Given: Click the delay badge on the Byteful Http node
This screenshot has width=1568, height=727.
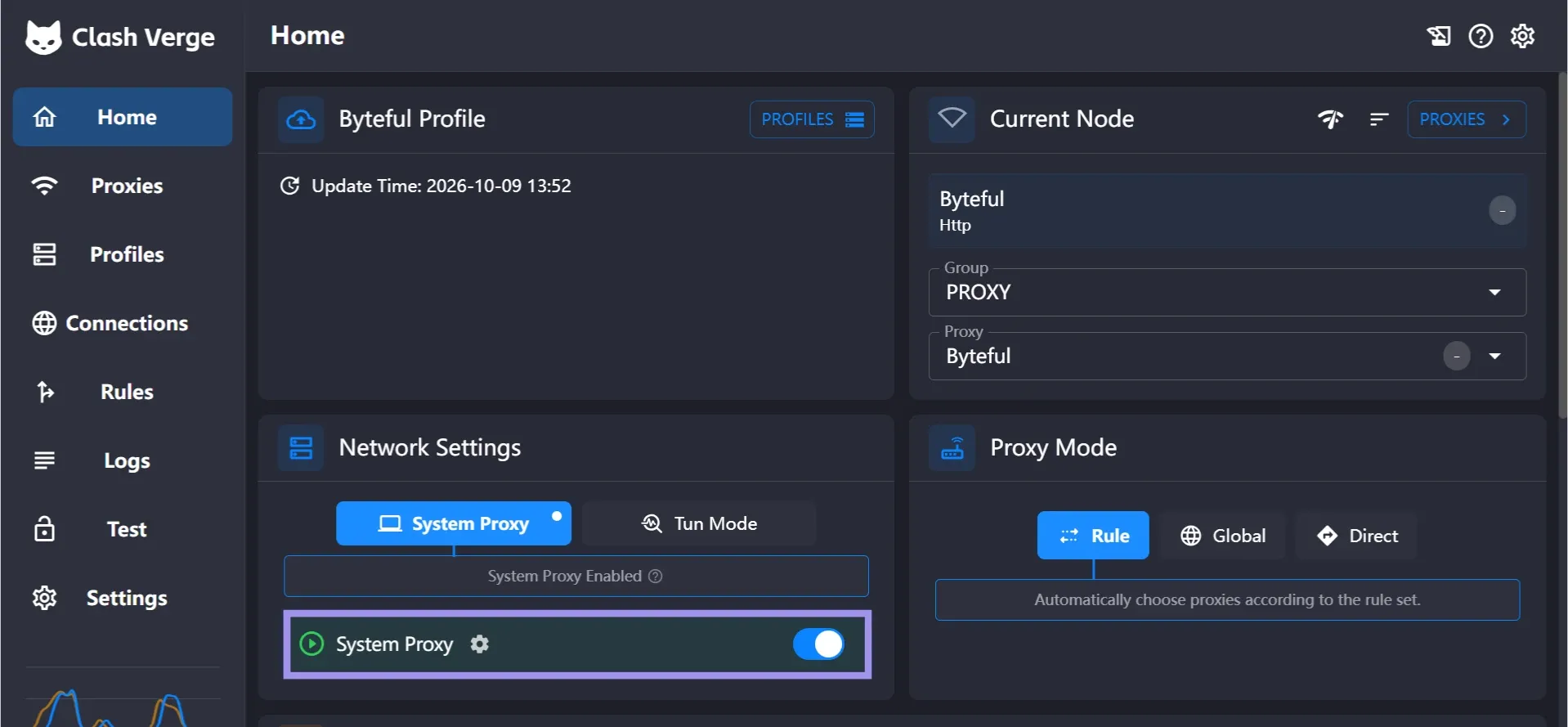Looking at the screenshot, I should tap(1503, 211).
